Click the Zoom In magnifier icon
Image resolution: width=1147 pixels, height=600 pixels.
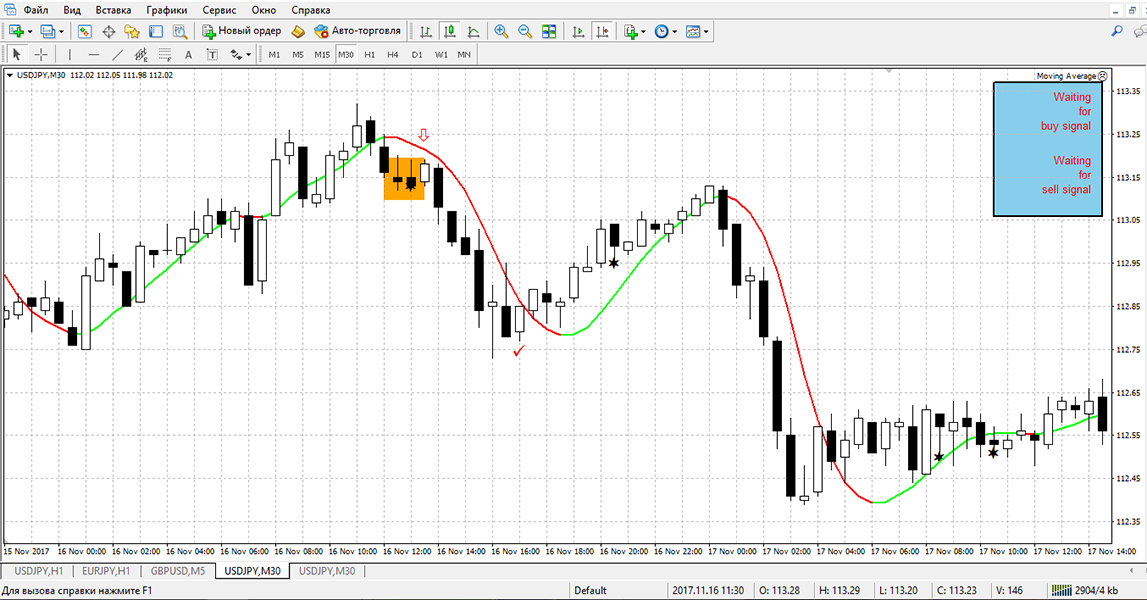tap(501, 32)
